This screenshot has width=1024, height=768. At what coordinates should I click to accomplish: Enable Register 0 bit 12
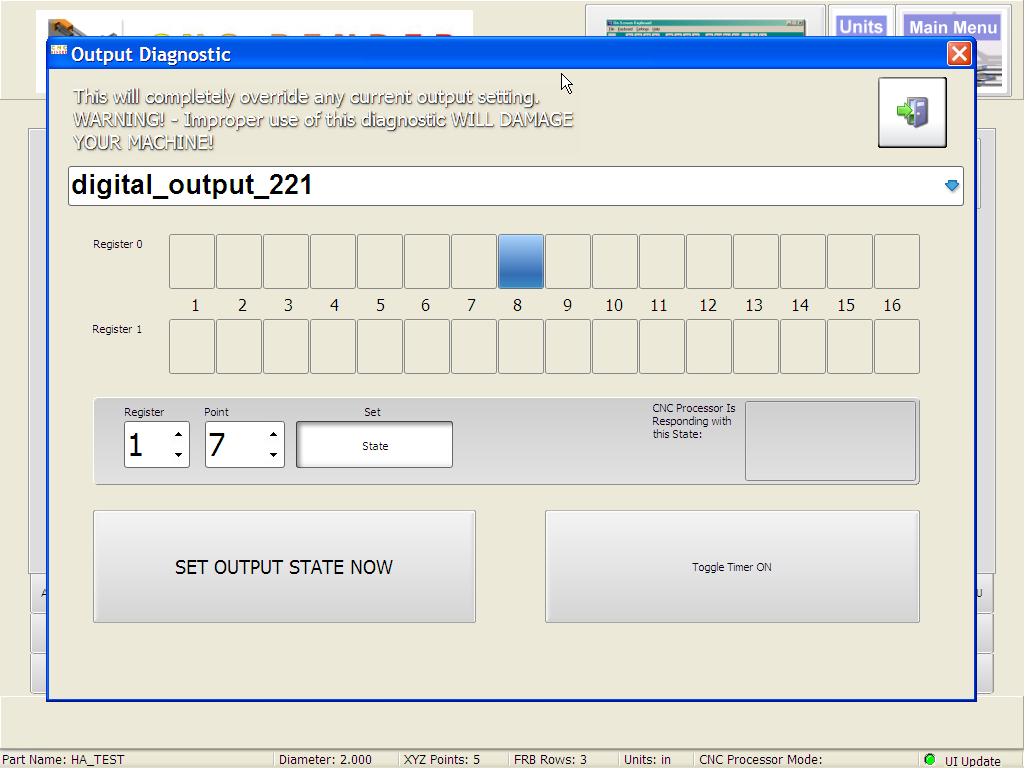point(709,262)
